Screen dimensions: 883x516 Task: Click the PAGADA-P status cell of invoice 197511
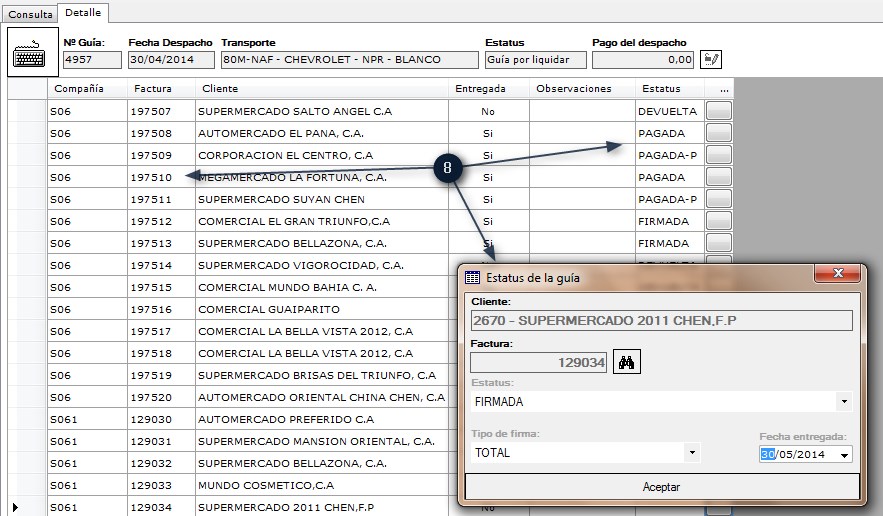[x=670, y=199]
